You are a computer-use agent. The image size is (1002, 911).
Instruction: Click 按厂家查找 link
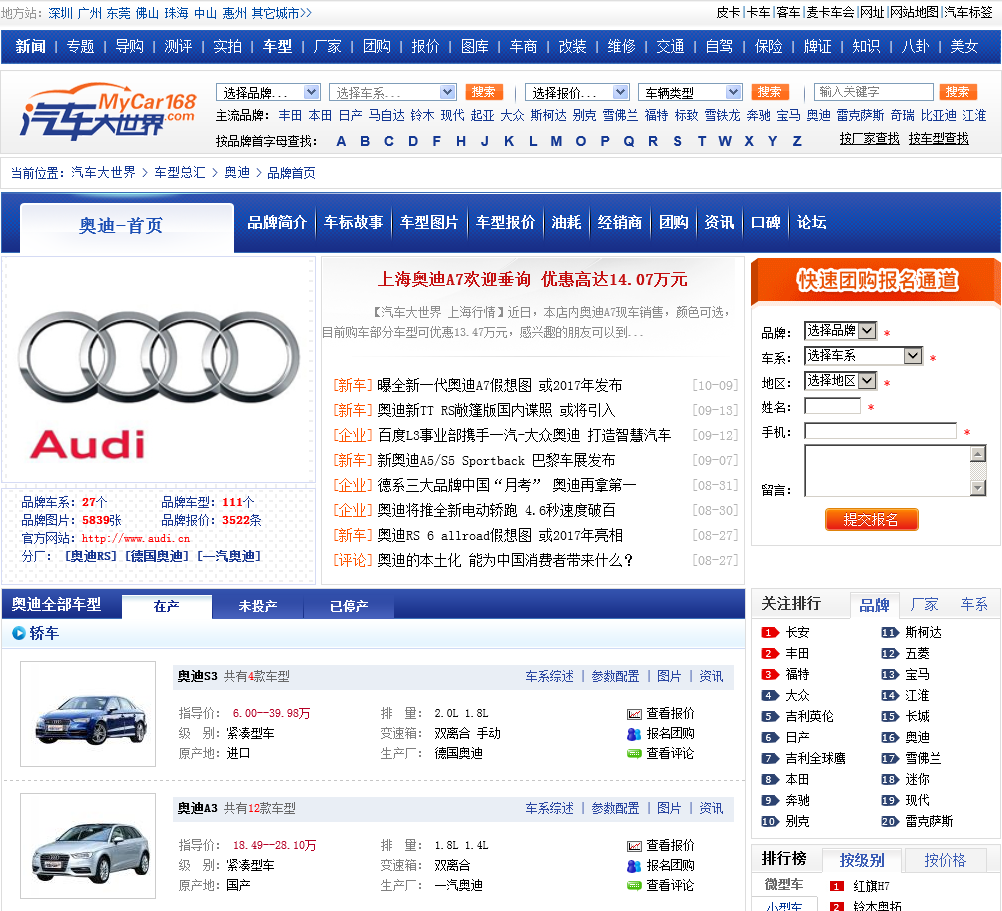coord(869,139)
